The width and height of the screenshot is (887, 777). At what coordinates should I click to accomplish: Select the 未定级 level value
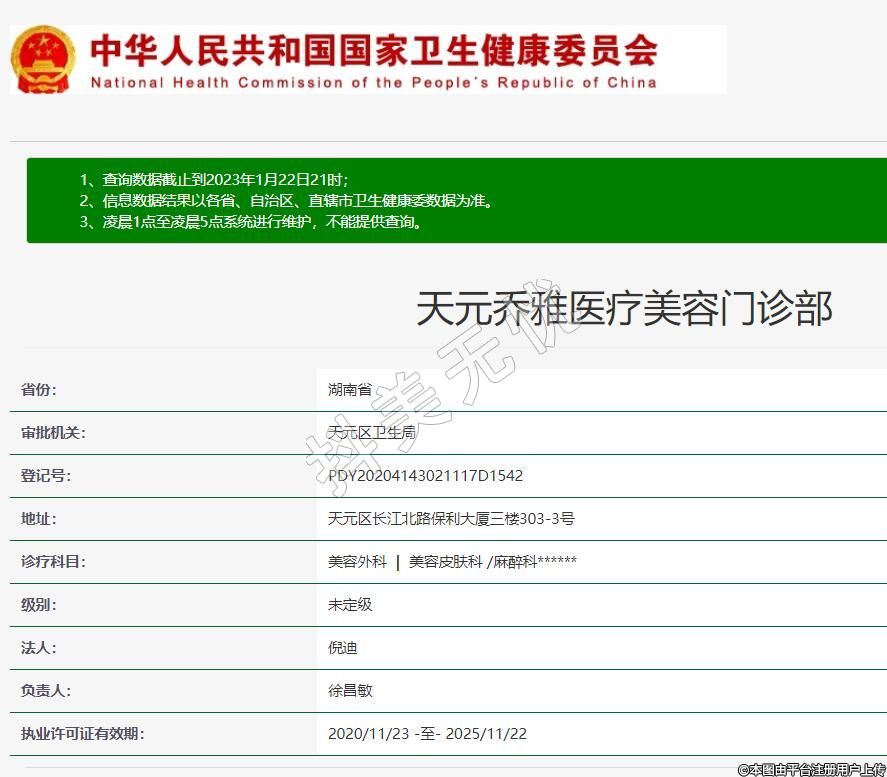[350, 605]
